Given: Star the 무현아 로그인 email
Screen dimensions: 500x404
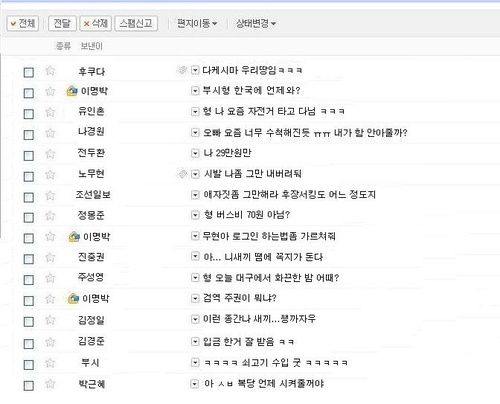Looking at the screenshot, I should pos(50,236).
